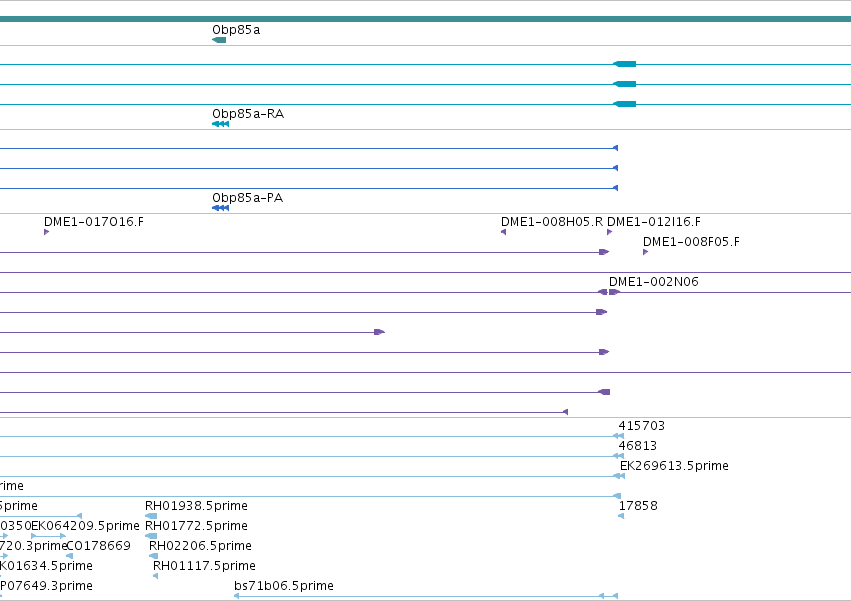Select the DME1-012I16.F feature arrow
This screenshot has width=851, height=601.
click(x=609, y=232)
